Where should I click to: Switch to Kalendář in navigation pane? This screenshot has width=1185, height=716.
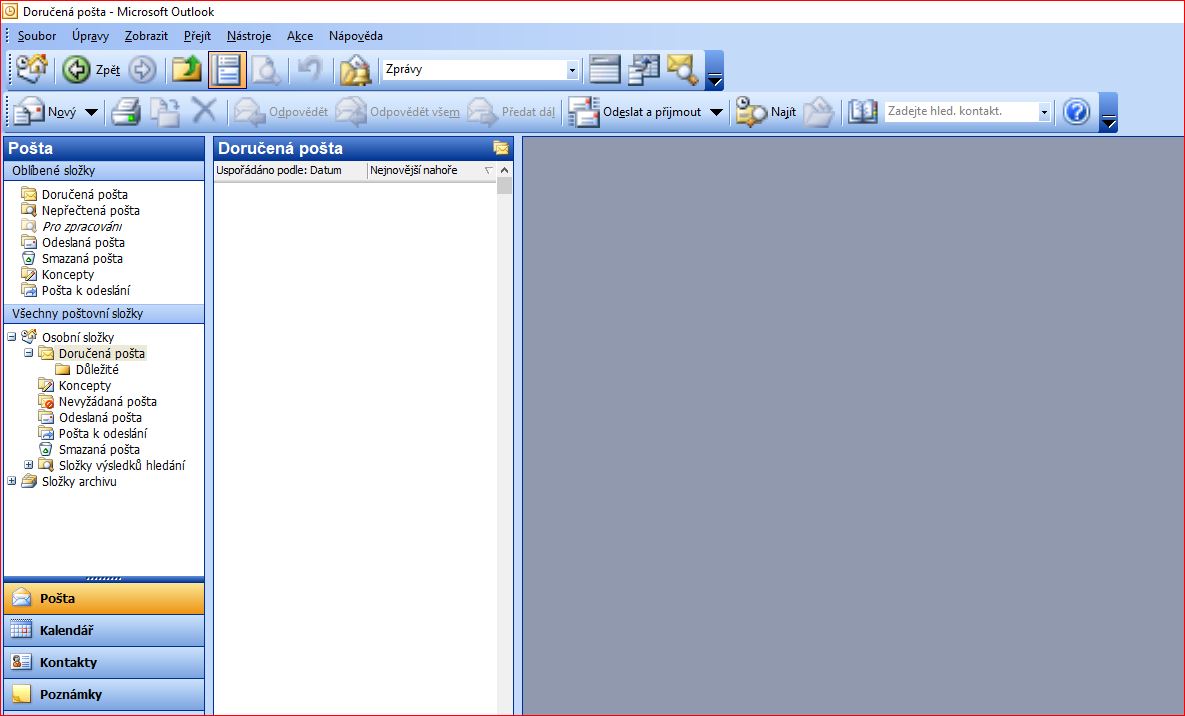tap(104, 631)
